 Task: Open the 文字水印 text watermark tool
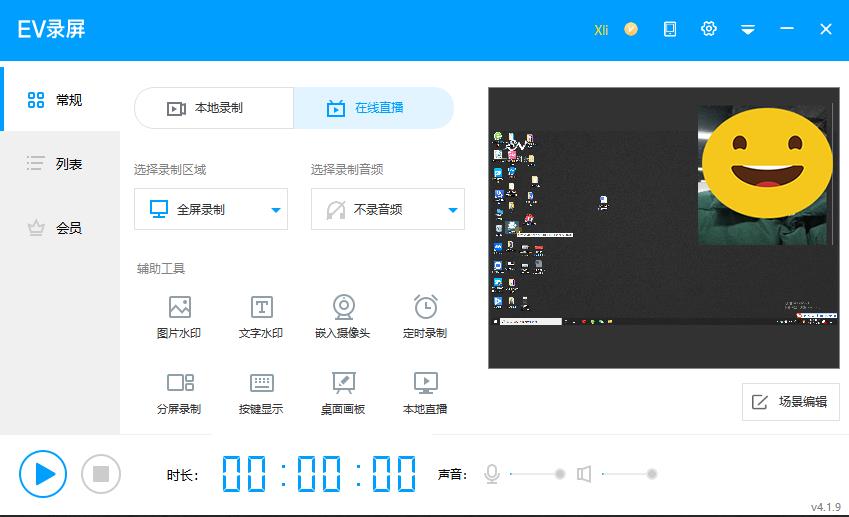(261, 317)
